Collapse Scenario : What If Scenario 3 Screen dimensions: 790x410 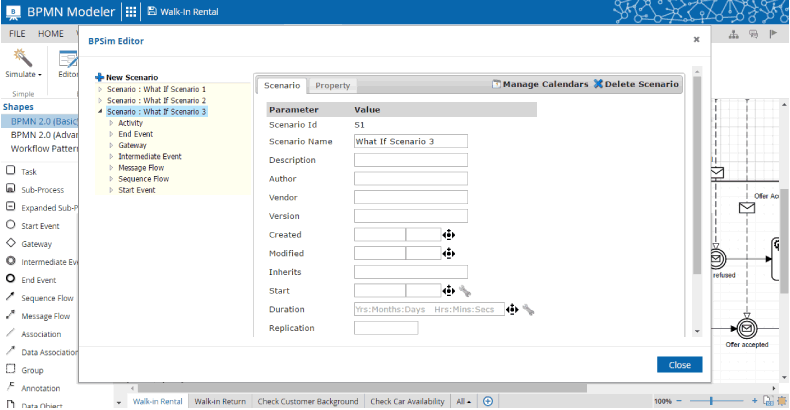(100, 112)
